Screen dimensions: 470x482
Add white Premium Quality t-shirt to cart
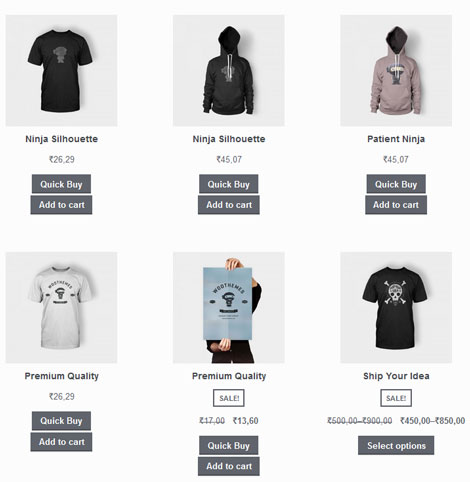pyautogui.click(x=61, y=442)
